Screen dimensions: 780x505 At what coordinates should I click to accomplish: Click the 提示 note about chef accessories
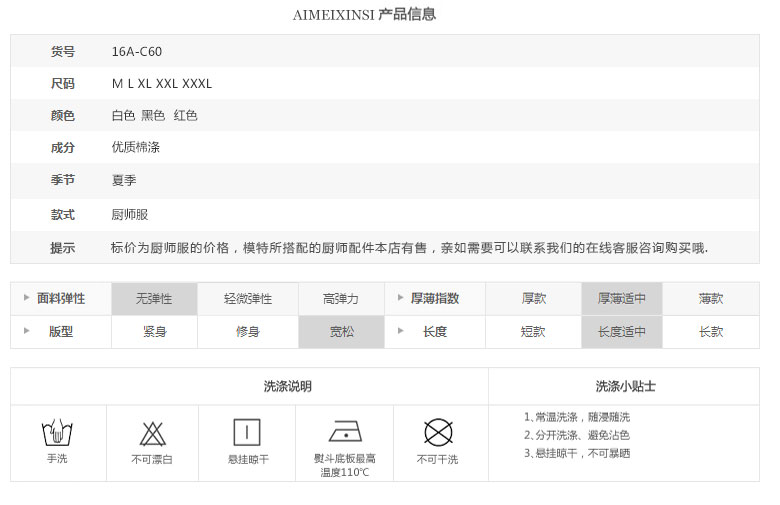(x=409, y=248)
